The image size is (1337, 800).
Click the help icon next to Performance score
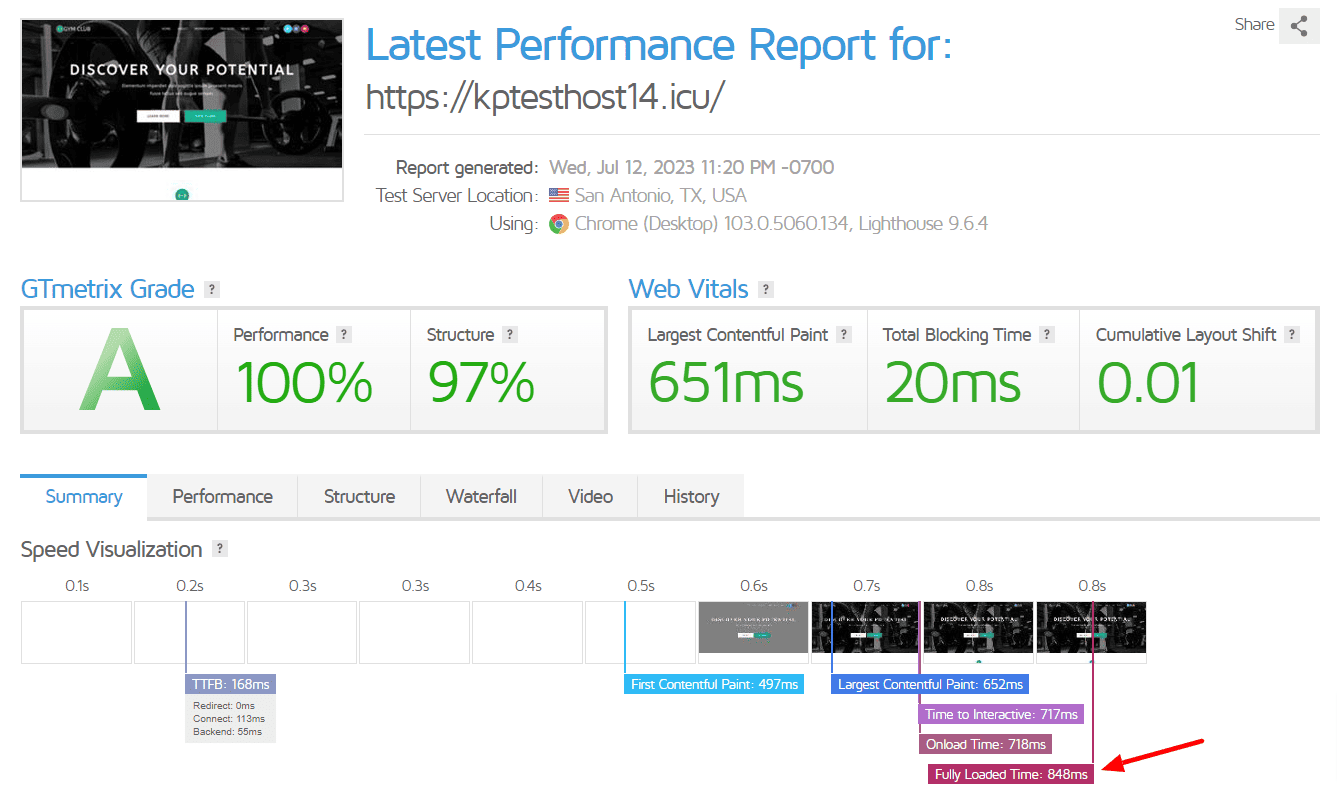344,335
